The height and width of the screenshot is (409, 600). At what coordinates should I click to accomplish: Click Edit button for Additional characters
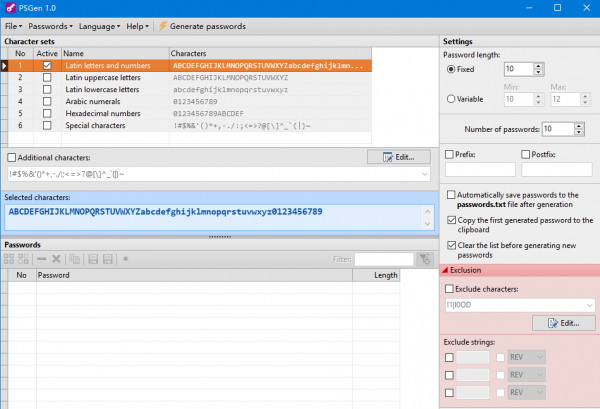click(398, 157)
